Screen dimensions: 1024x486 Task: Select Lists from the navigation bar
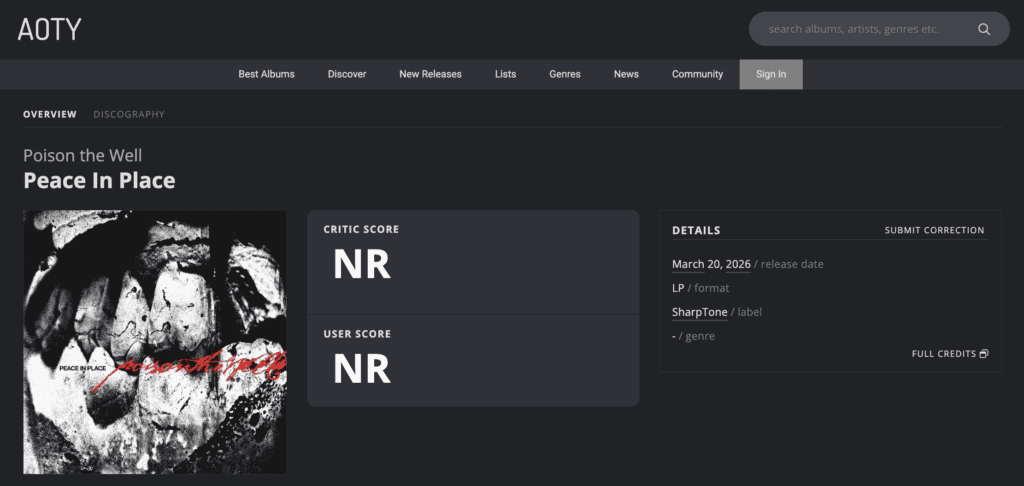coord(505,74)
